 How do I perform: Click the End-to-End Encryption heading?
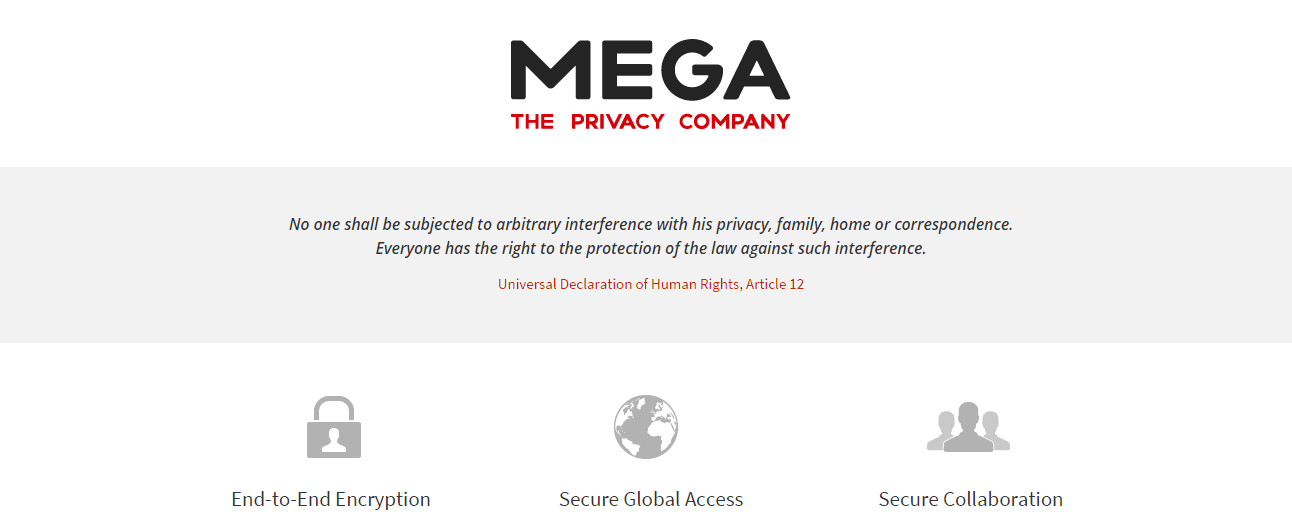click(x=331, y=499)
